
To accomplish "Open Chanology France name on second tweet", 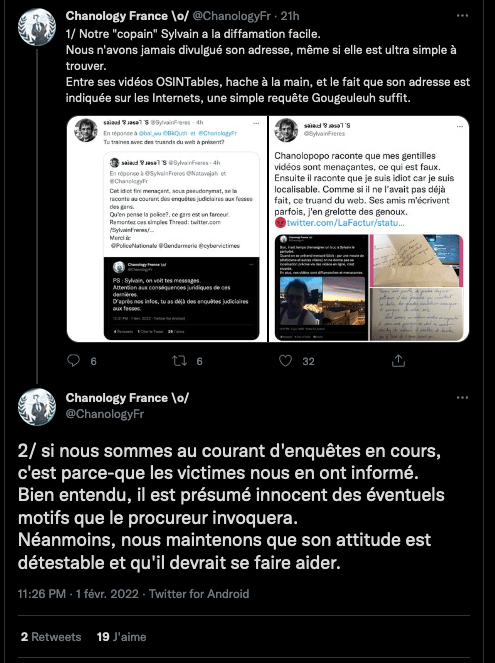I will coord(127,398).
